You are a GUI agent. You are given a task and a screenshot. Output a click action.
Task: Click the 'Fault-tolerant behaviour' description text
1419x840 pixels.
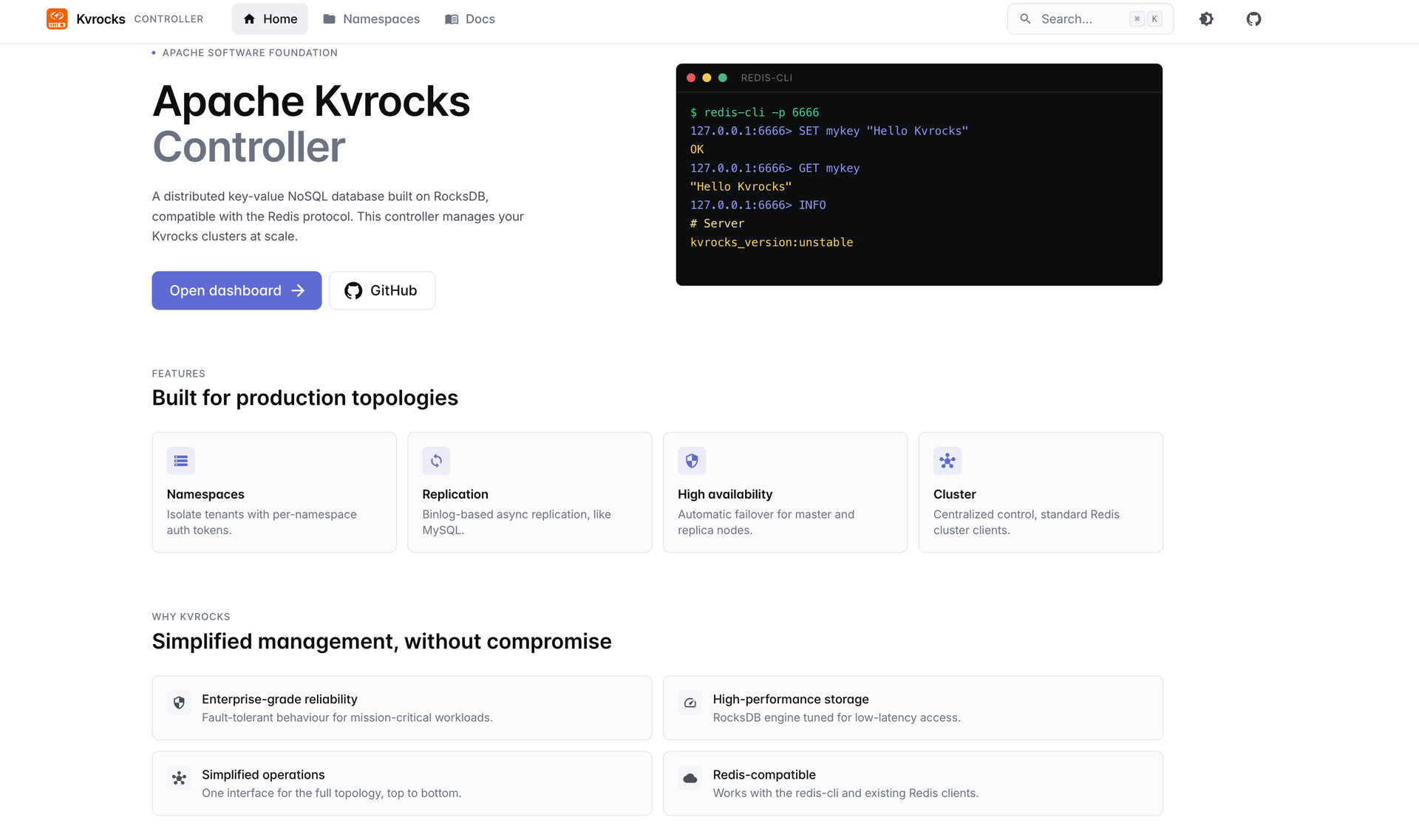[x=347, y=717]
